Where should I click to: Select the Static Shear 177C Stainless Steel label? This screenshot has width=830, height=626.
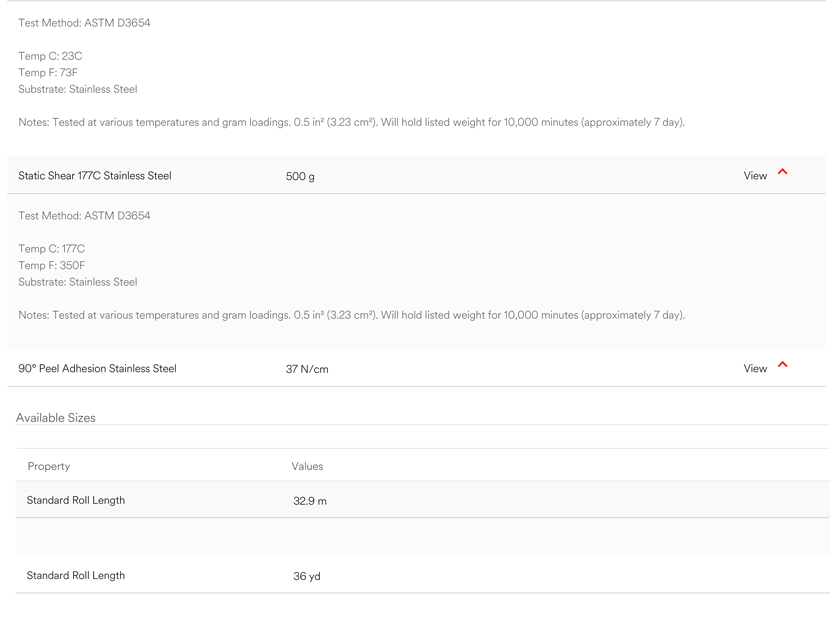(95, 176)
